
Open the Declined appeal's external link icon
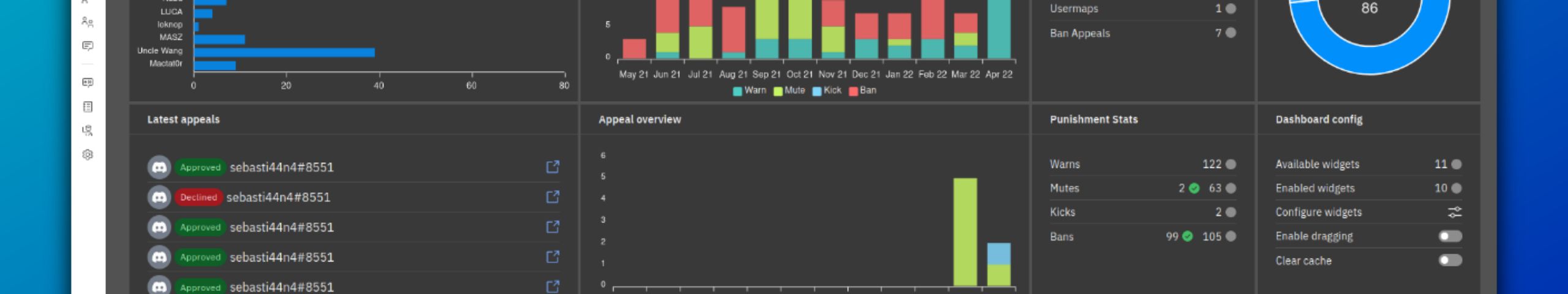pyautogui.click(x=552, y=197)
